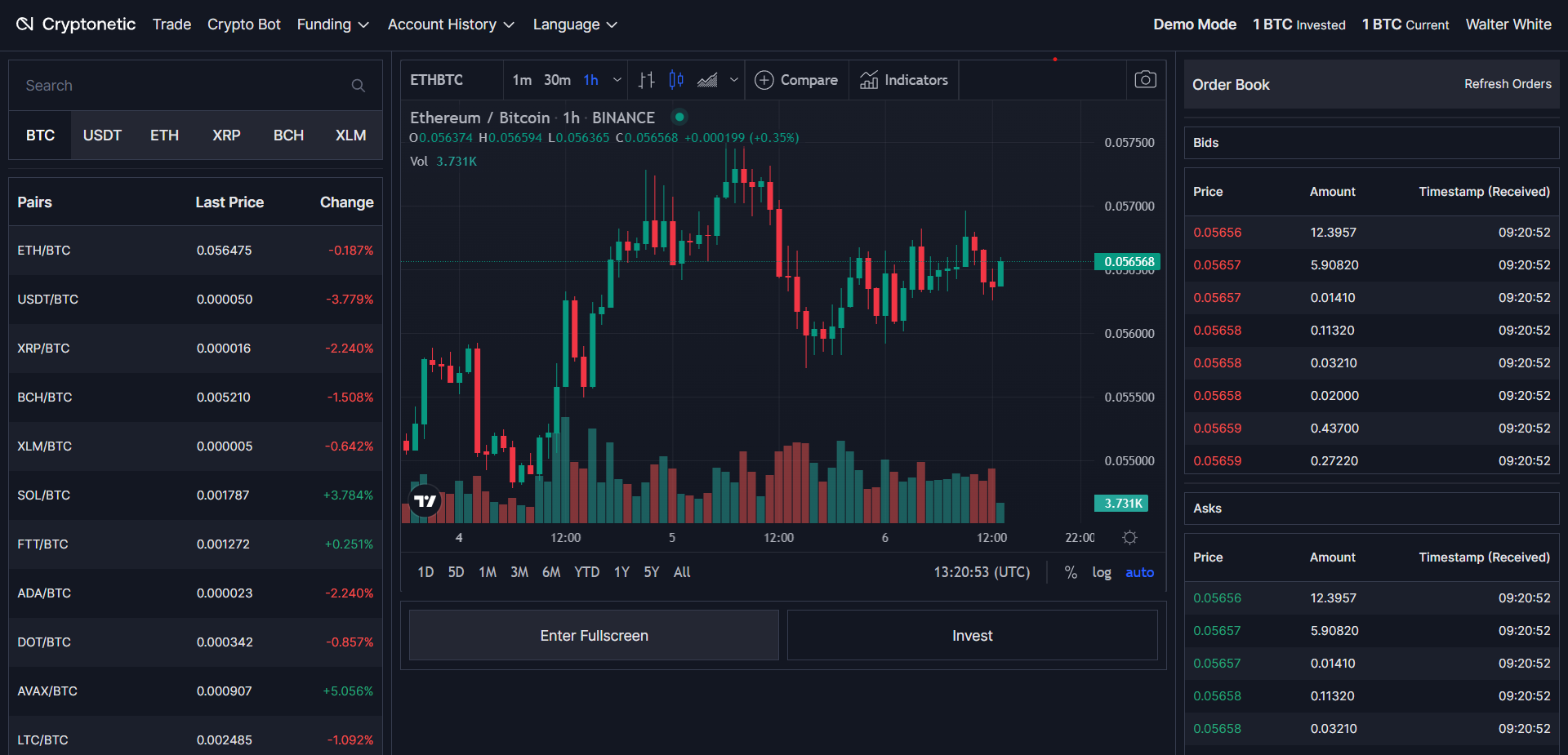Select the Bars chart style icon

(x=646, y=80)
